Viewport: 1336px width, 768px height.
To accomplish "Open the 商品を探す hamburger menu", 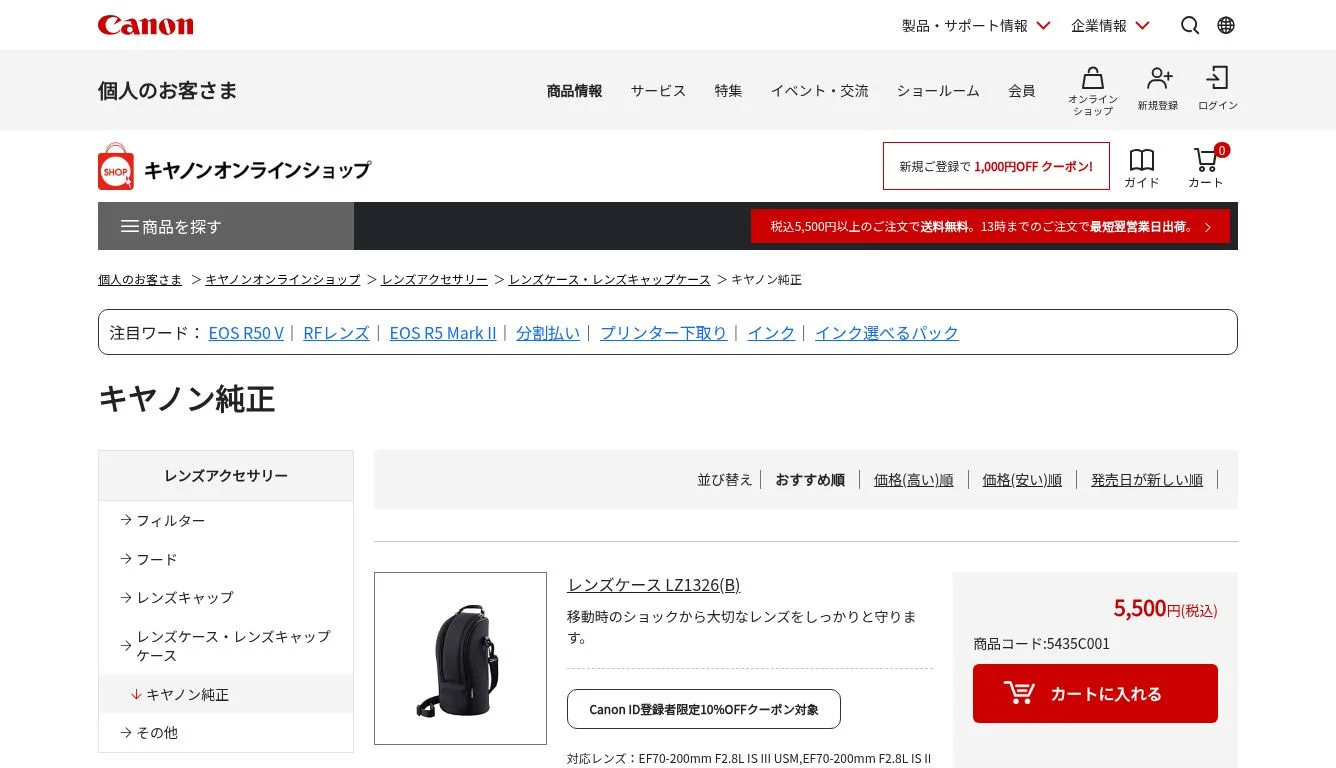I will click(x=226, y=226).
